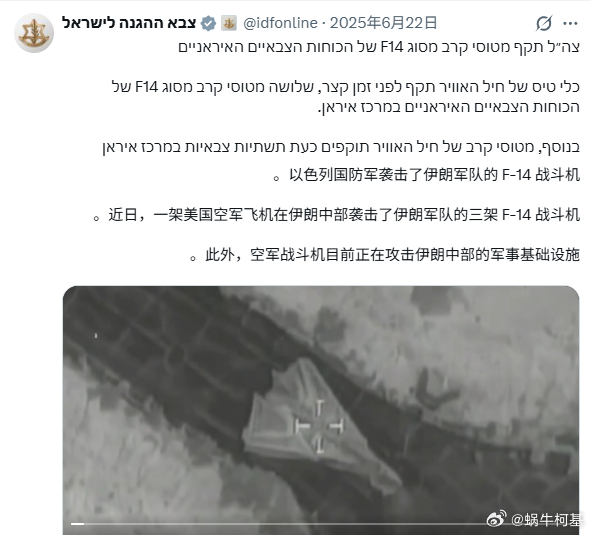
Task: Click the blue verified badge
Action: pyautogui.click(x=208, y=23)
